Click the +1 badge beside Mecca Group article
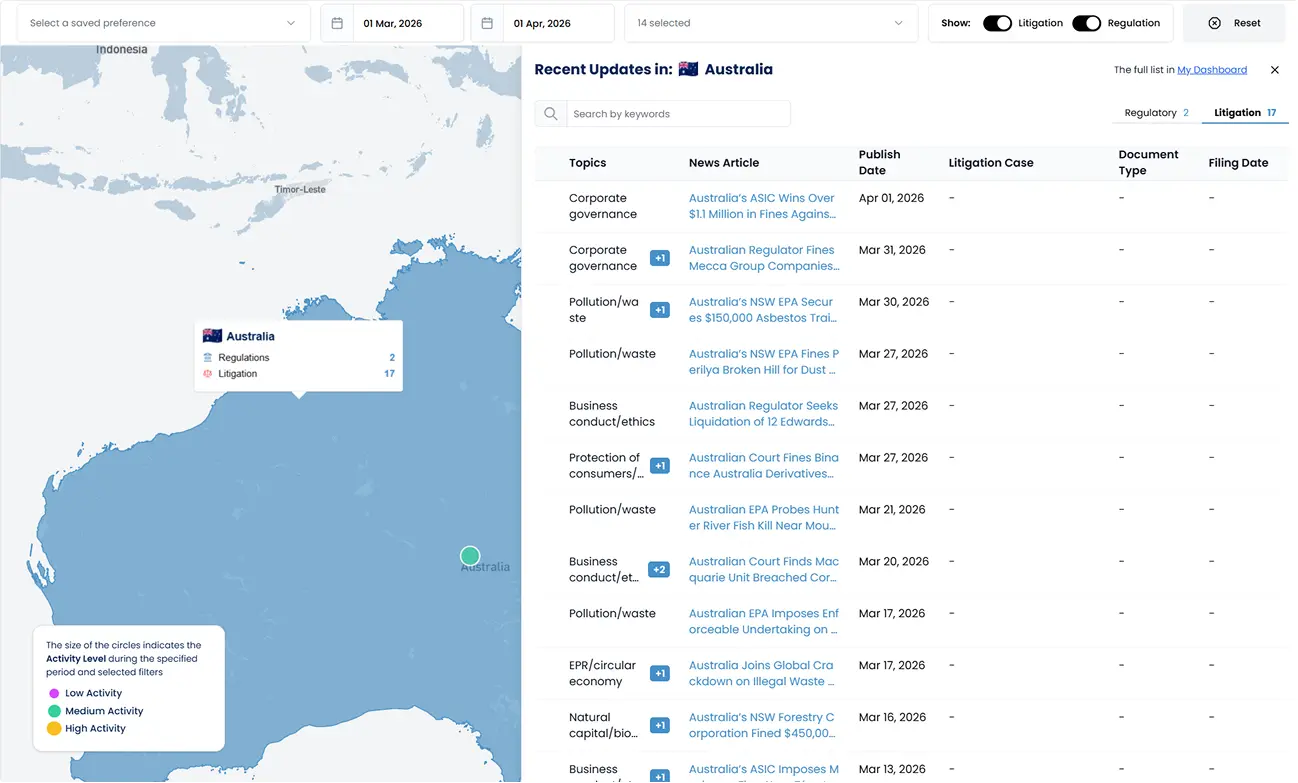Screen dimensions: 1298x783 pyautogui.click(x=660, y=258)
